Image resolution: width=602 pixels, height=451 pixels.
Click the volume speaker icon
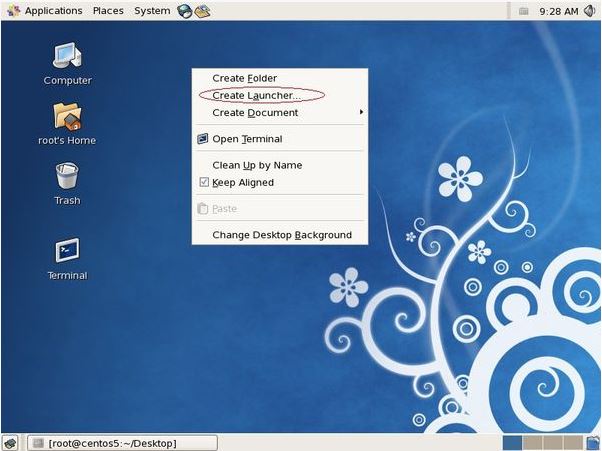click(x=590, y=11)
